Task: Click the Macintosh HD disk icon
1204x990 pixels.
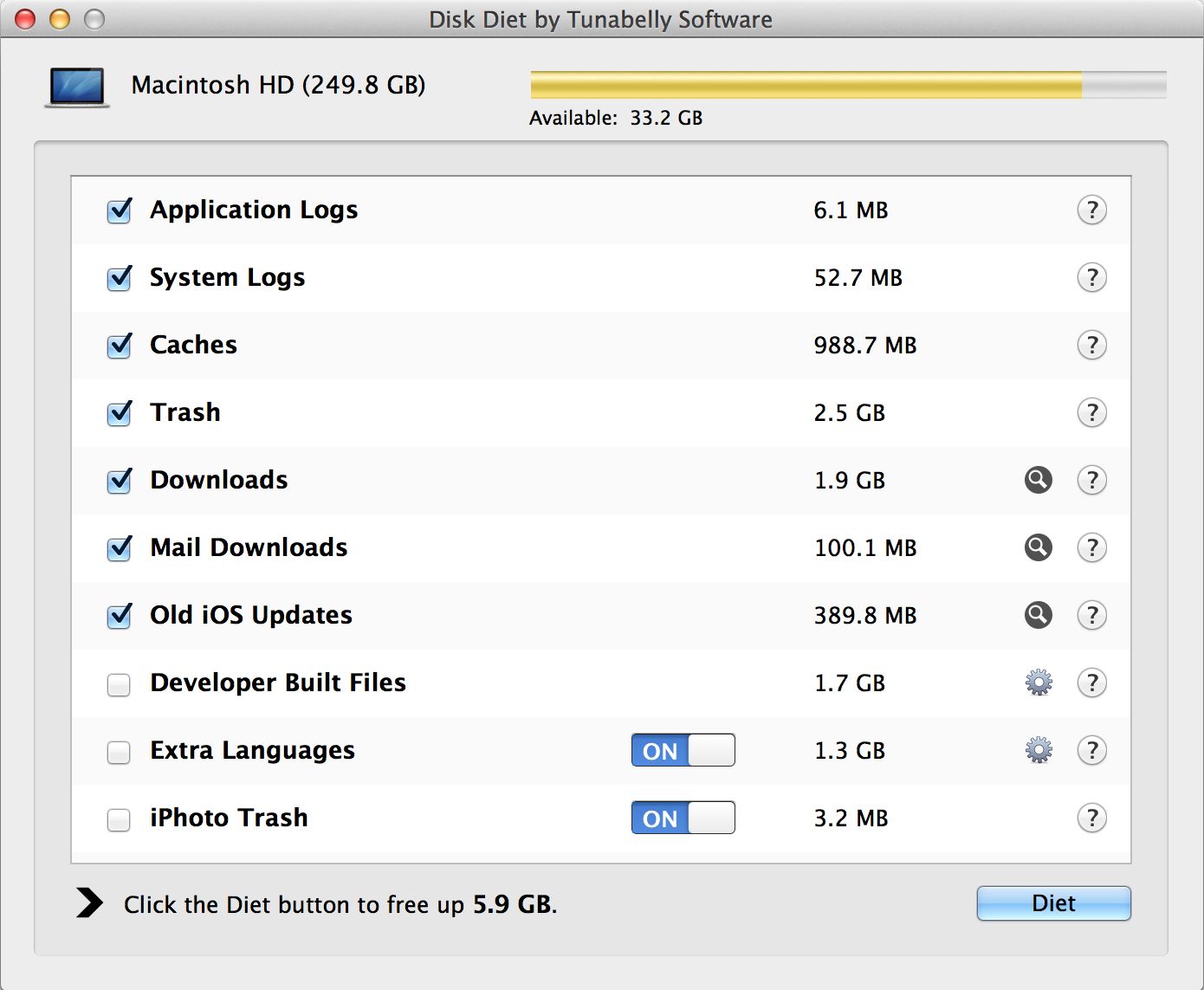Action: [76, 86]
